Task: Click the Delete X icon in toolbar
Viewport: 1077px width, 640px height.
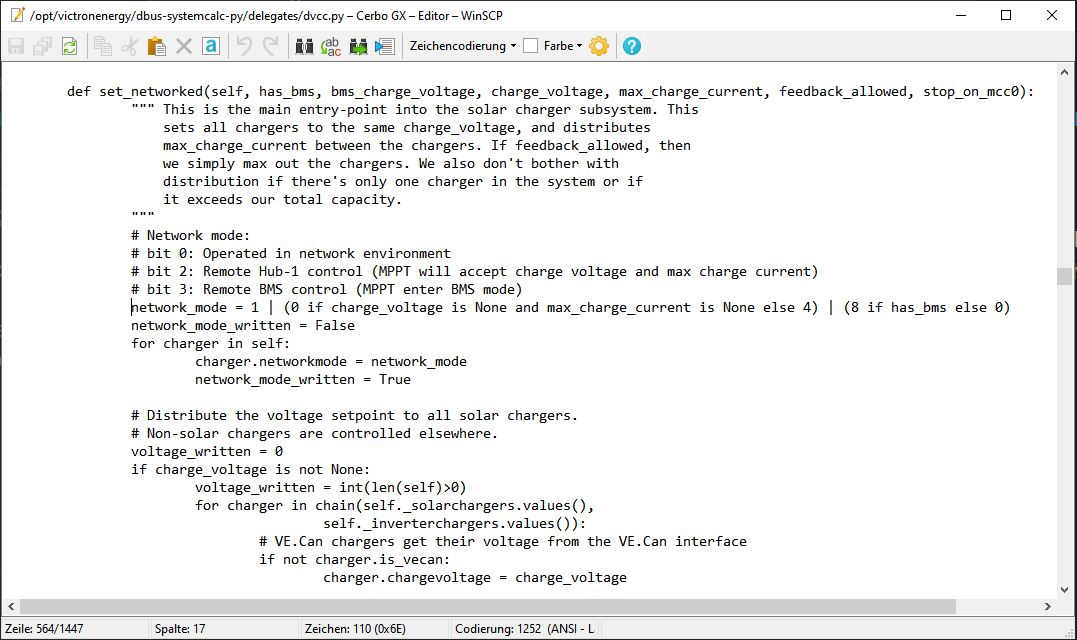Action: 183,46
